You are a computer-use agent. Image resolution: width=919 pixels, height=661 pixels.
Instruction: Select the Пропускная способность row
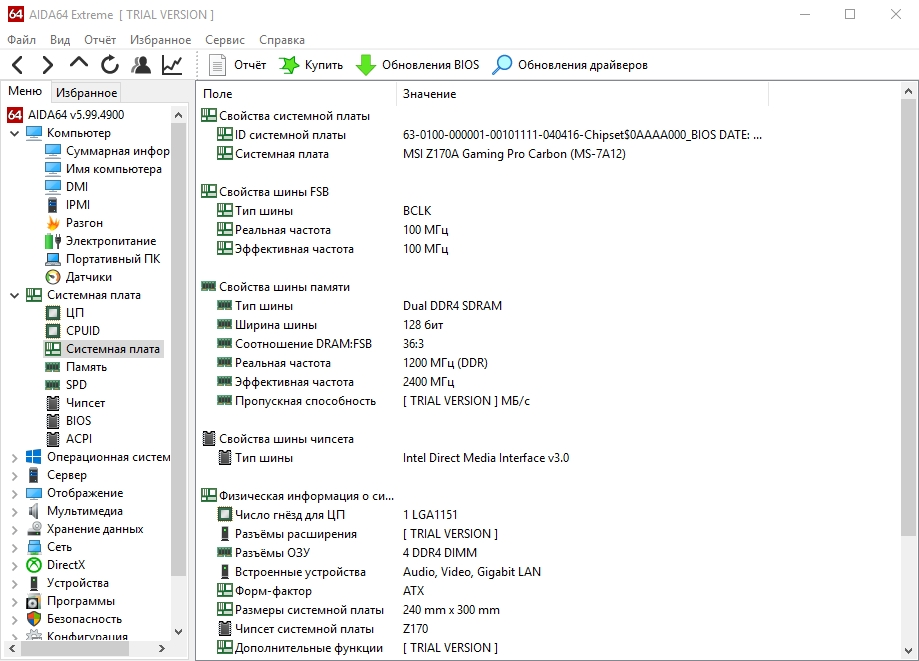click(373, 401)
